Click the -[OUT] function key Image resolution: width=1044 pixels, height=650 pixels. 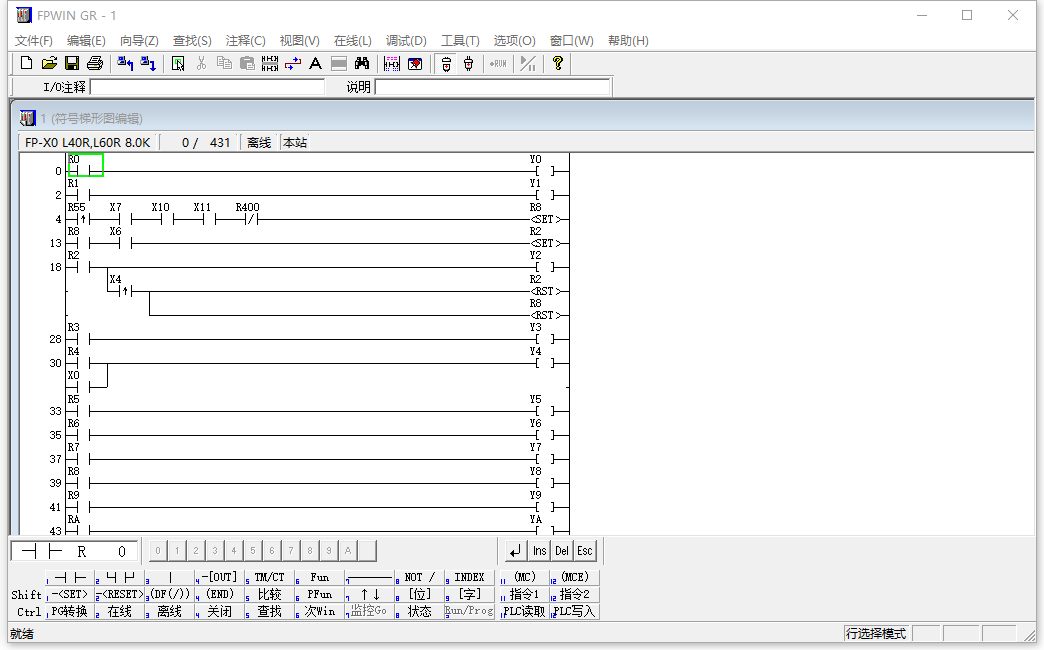coord(220,577)
